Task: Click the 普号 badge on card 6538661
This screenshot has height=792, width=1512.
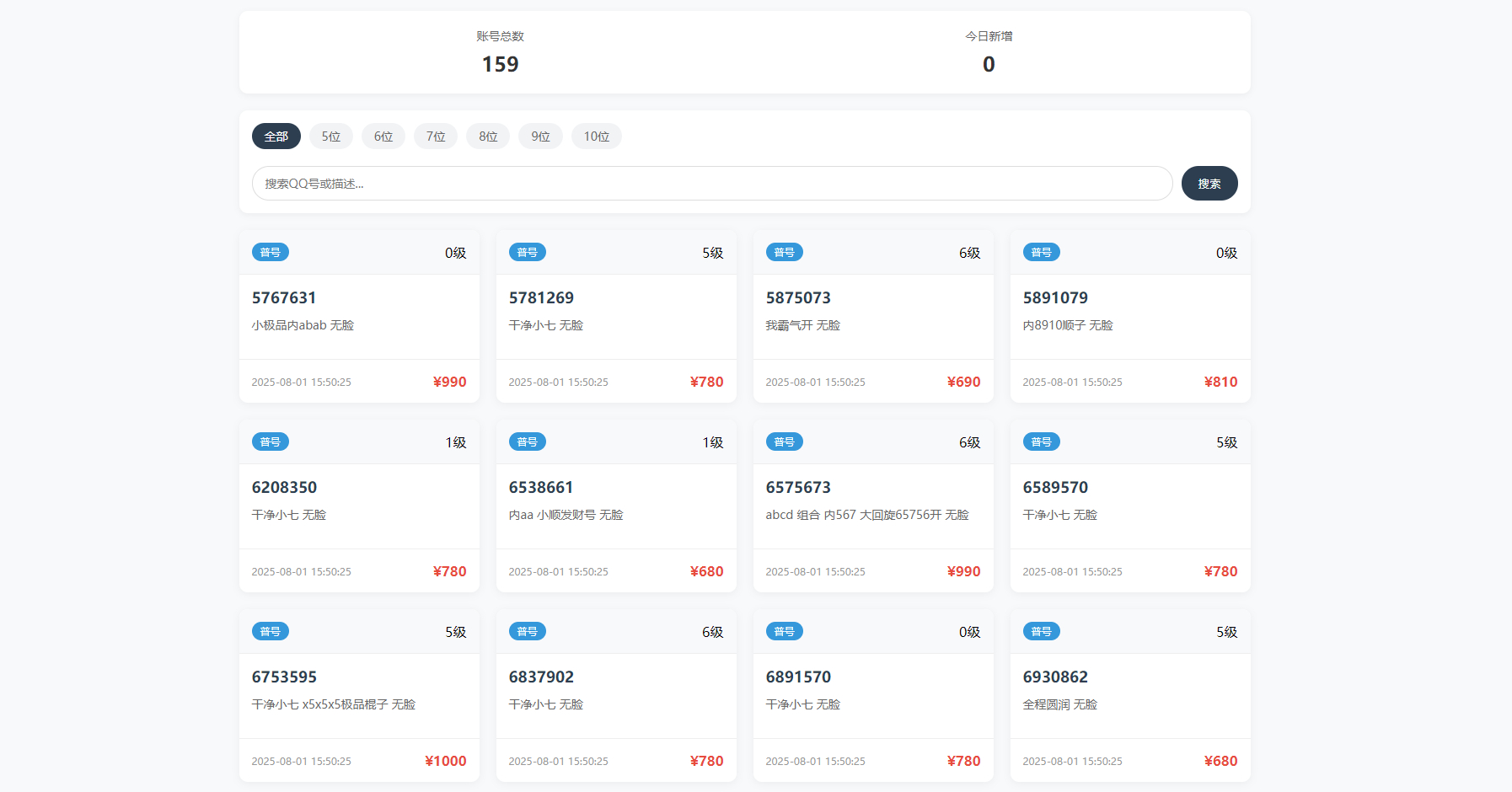Action: (x=527, y=442)
